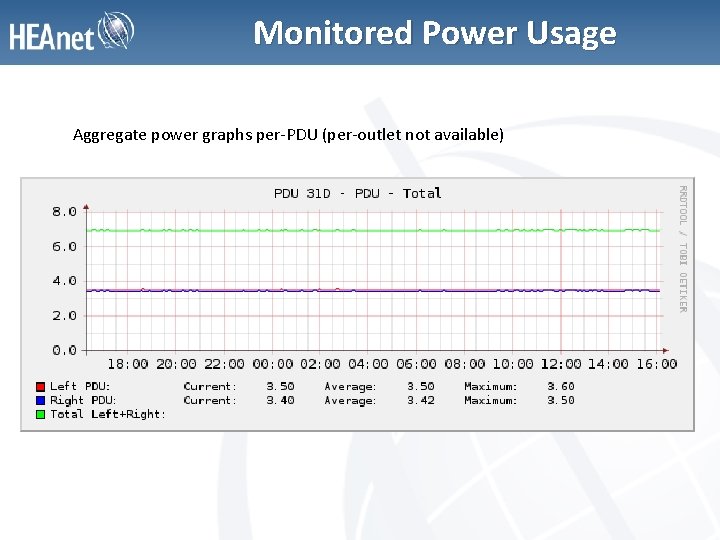Click the graph title 'PDU 31D - PDU - Total'

click(357, 193)
